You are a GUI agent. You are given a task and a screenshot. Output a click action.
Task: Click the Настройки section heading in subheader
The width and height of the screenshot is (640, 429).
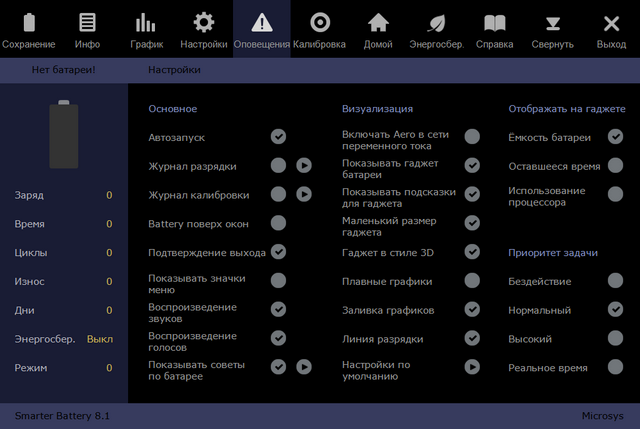click(x=174, y=70)
